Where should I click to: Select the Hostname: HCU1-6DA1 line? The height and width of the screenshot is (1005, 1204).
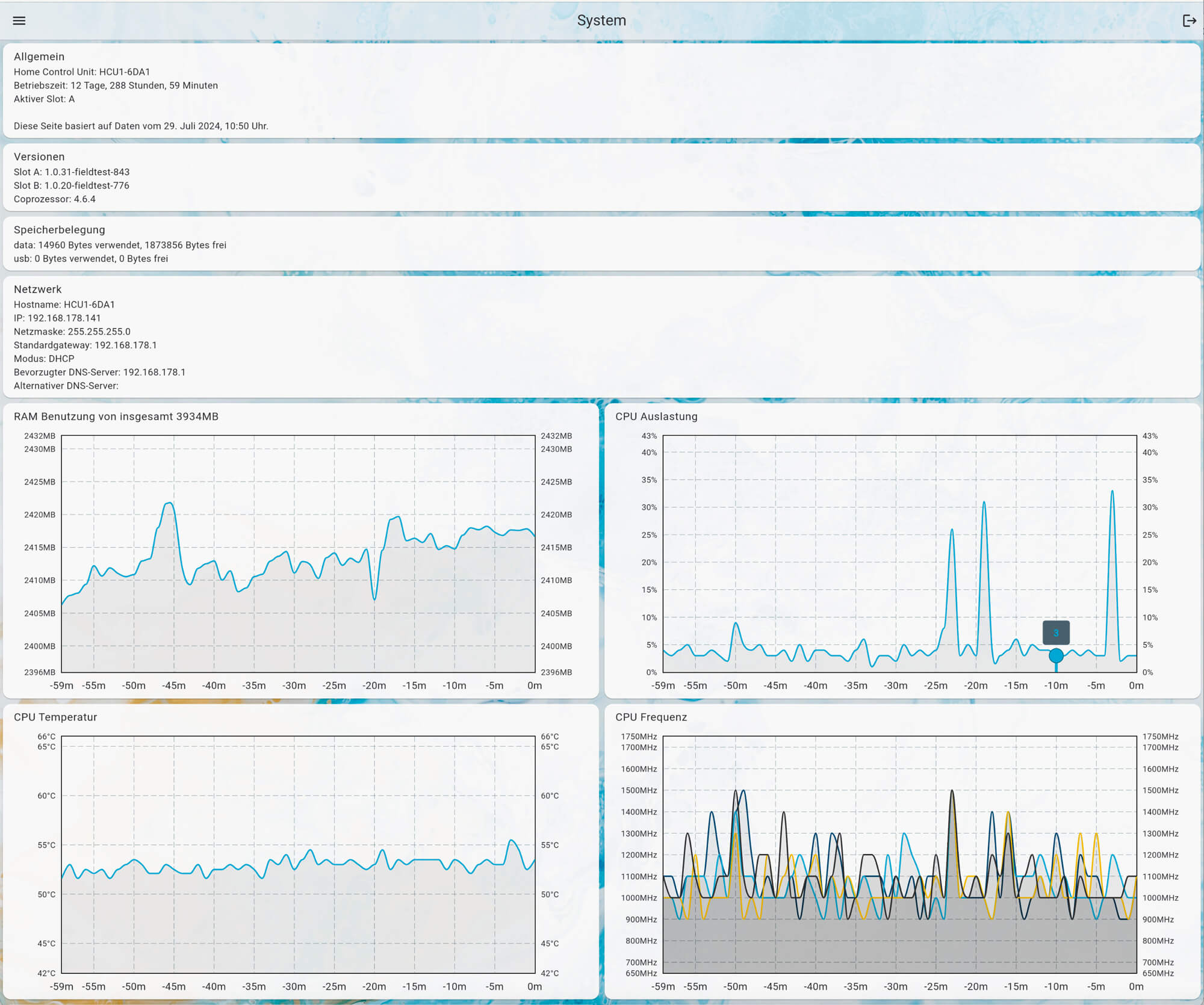pos(64,305)
